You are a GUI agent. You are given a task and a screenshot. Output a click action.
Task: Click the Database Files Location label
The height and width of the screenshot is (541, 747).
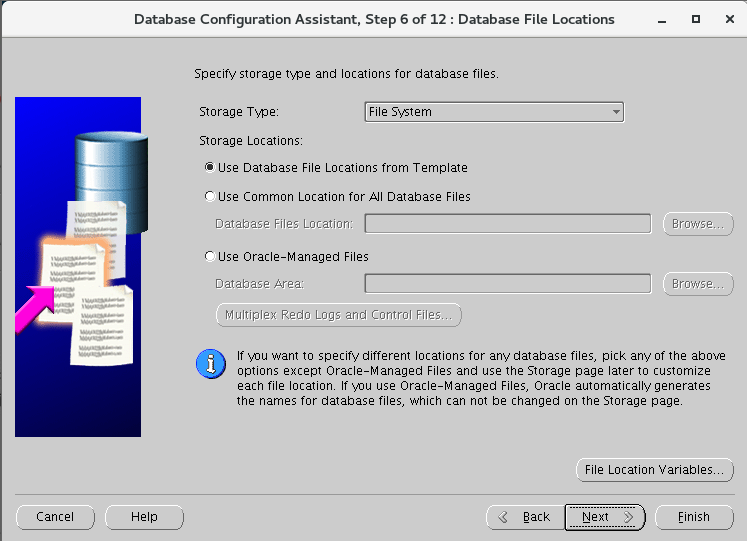pos(284,224)
